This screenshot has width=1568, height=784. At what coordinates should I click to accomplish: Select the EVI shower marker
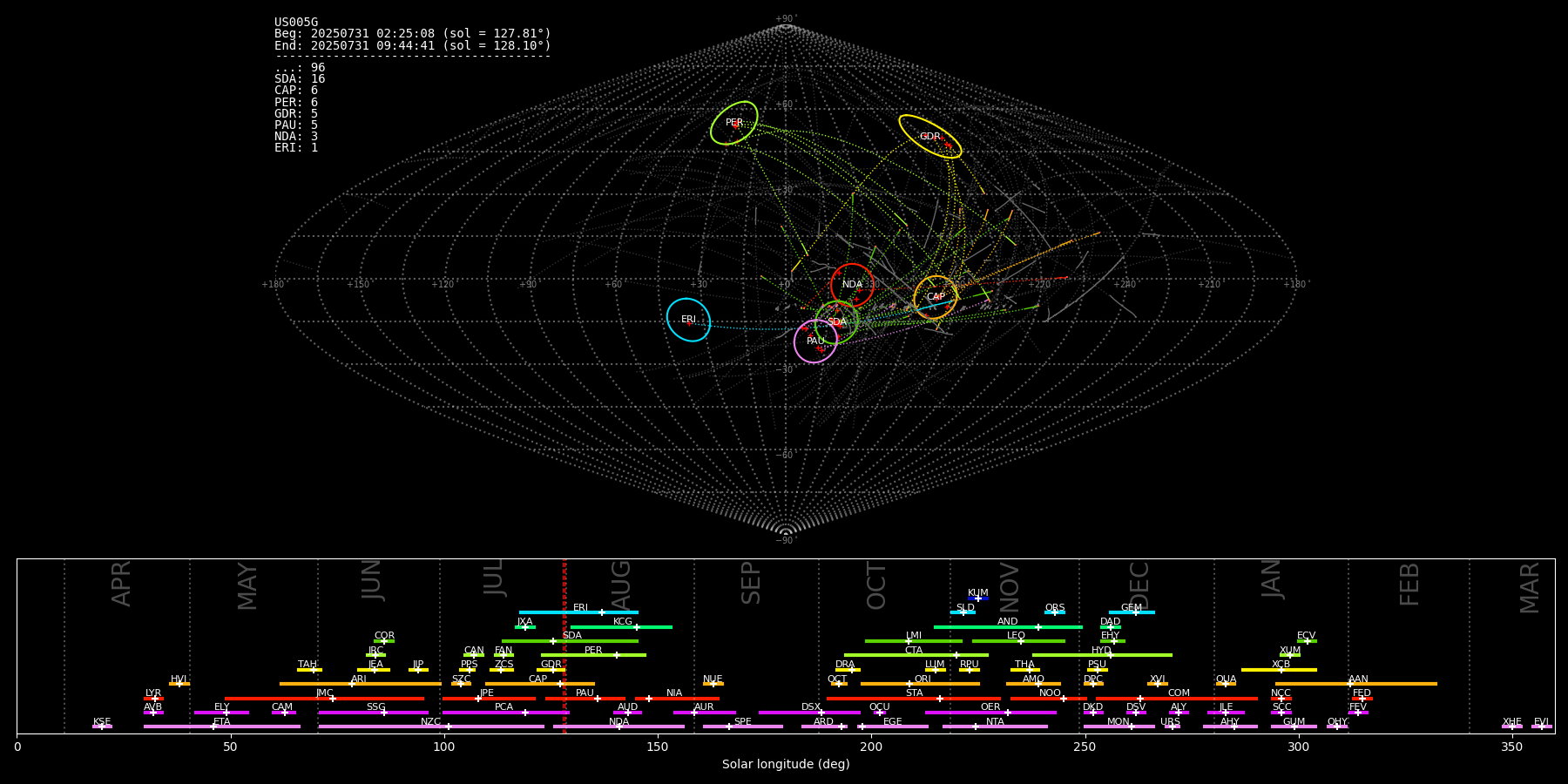pyautogui.click(x=1541, y=727)
